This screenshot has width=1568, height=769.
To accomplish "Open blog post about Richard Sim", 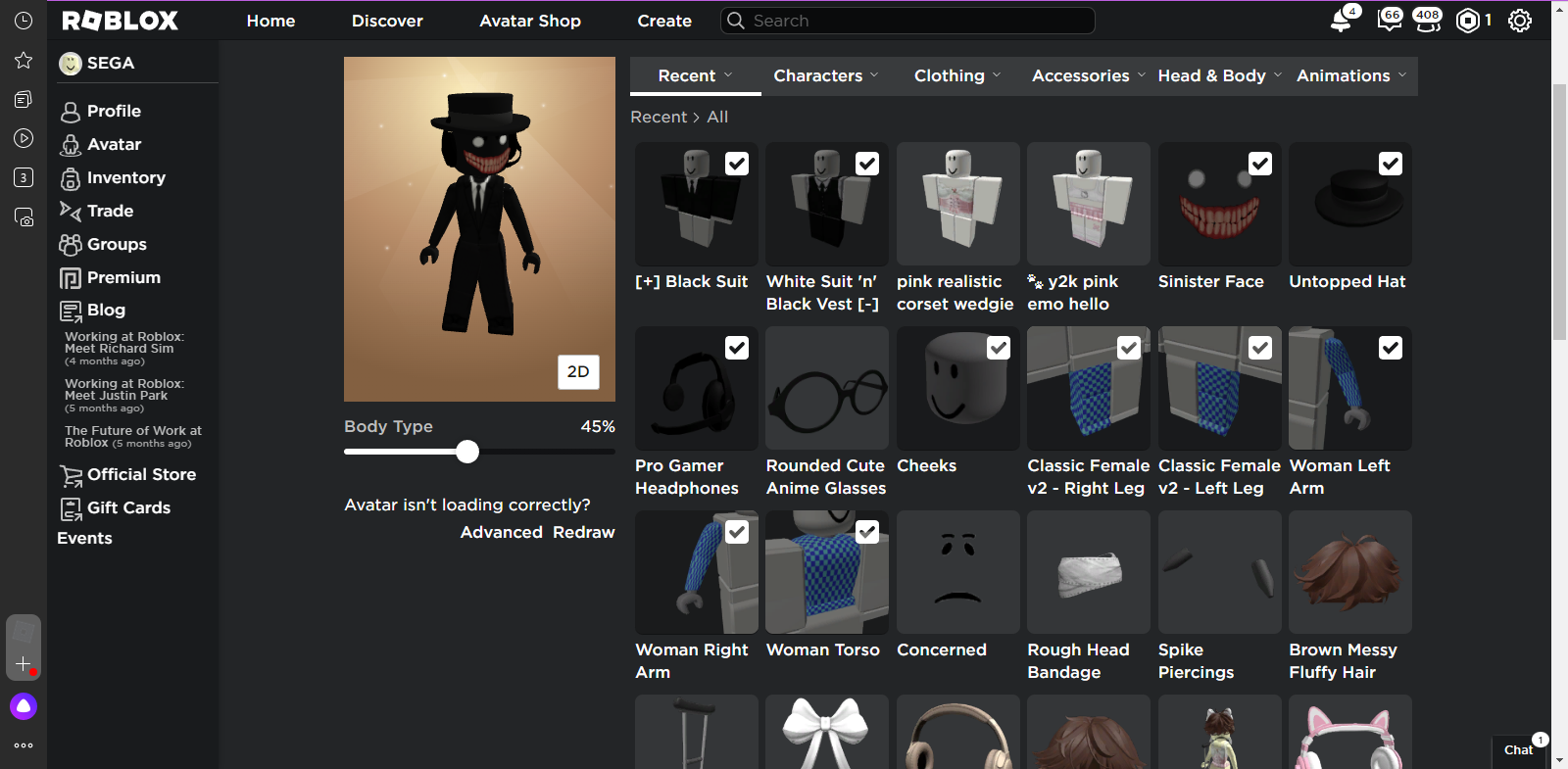I will pyautogui.click(x=124, y=349).
